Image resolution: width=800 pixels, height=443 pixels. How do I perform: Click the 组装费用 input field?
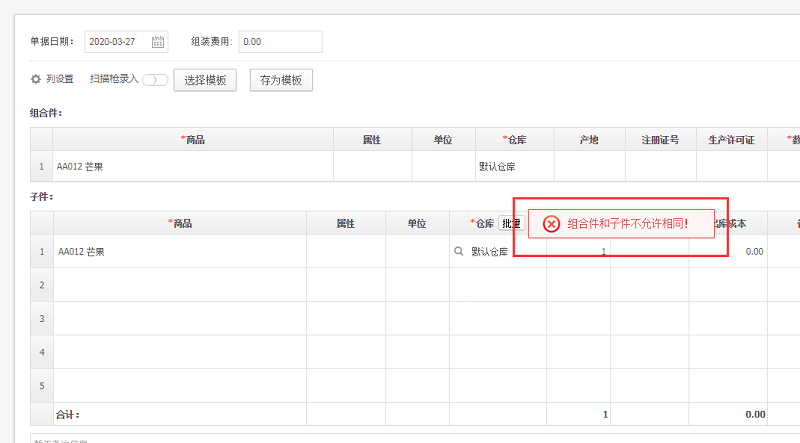[280, 42]
